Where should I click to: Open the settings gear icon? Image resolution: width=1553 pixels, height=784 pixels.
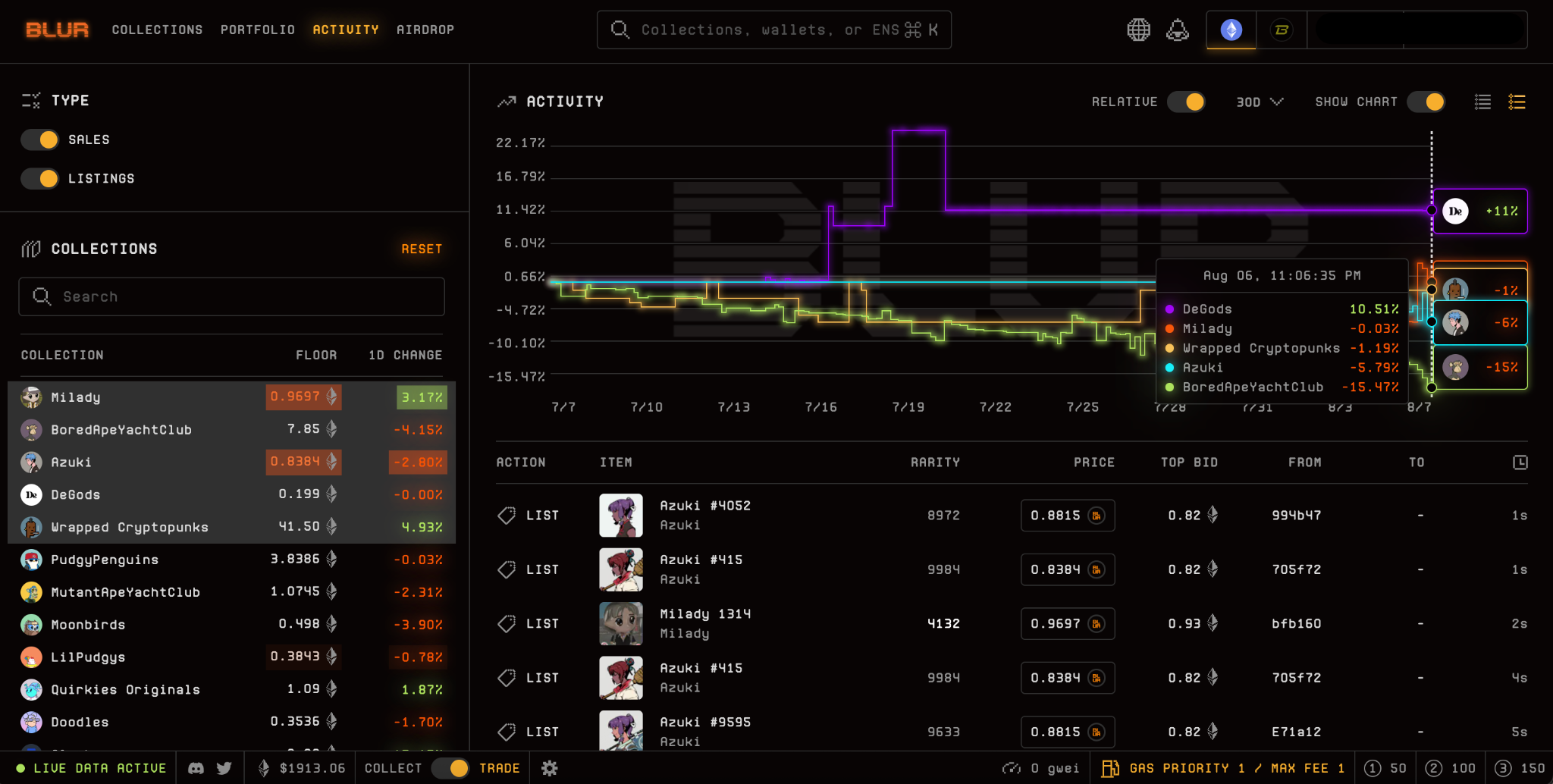coord(550,768)
